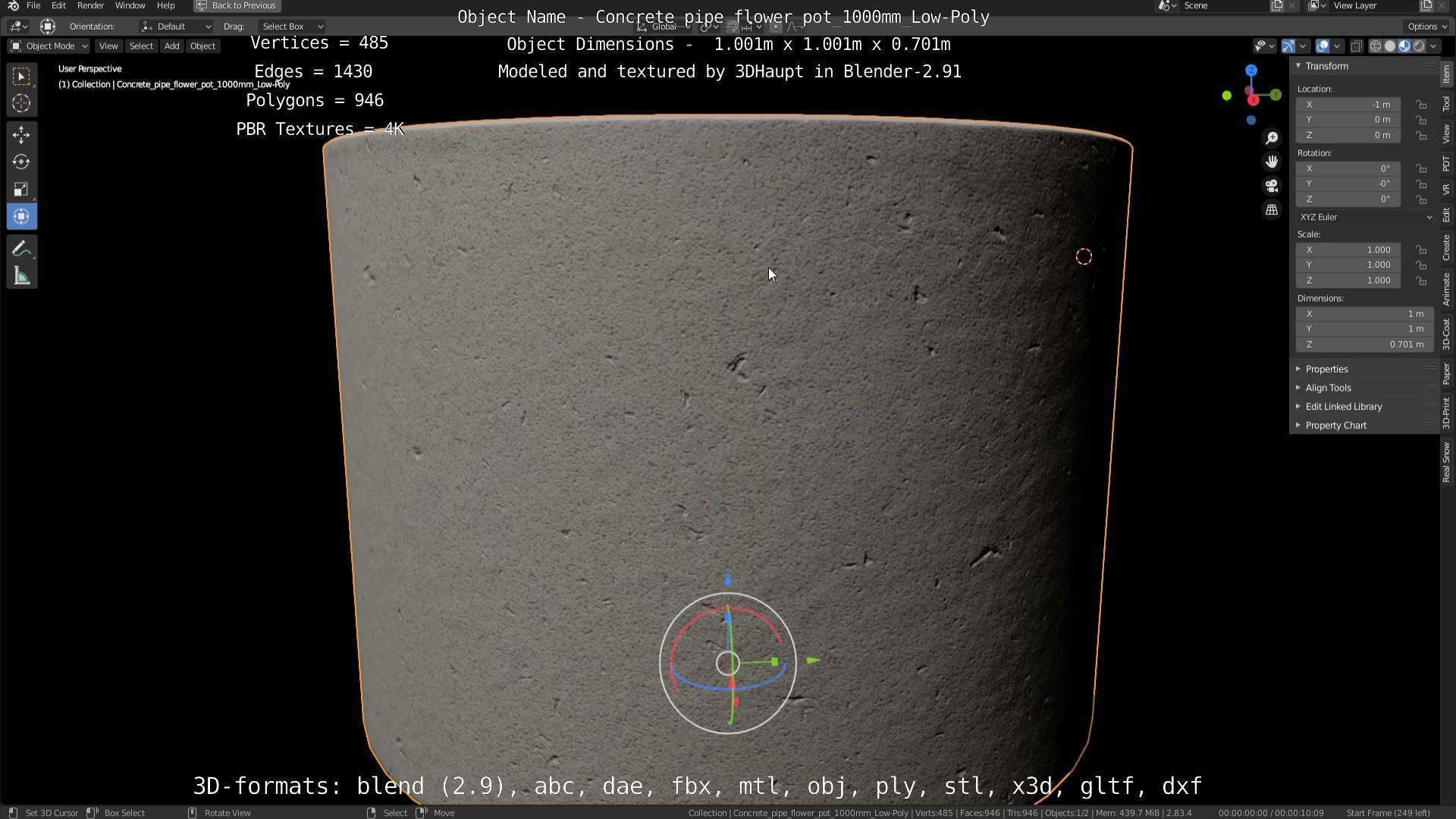Open the Edit menu
The width and height of the screenshot is (1456, 819).
58,5
